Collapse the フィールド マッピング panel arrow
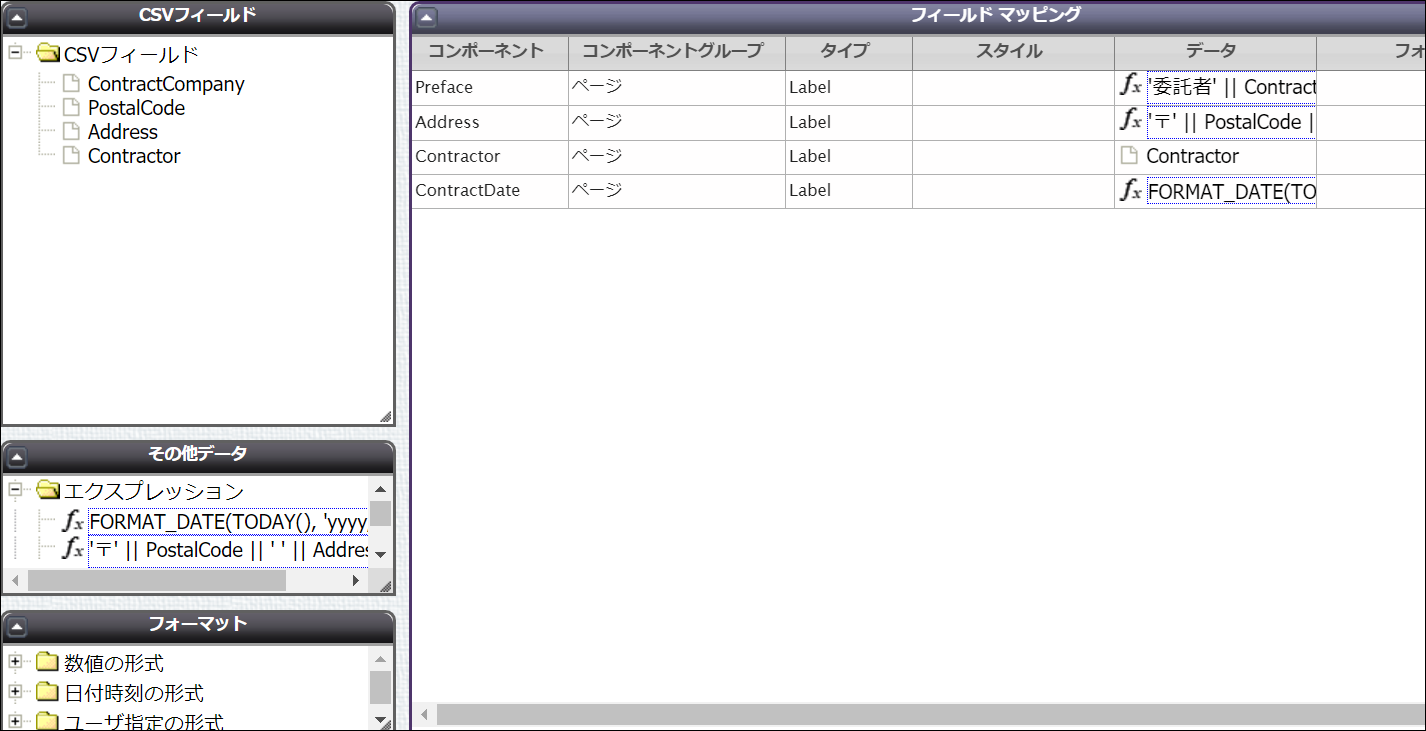The height and width of the screenshot is (731, 1426). 427,17
